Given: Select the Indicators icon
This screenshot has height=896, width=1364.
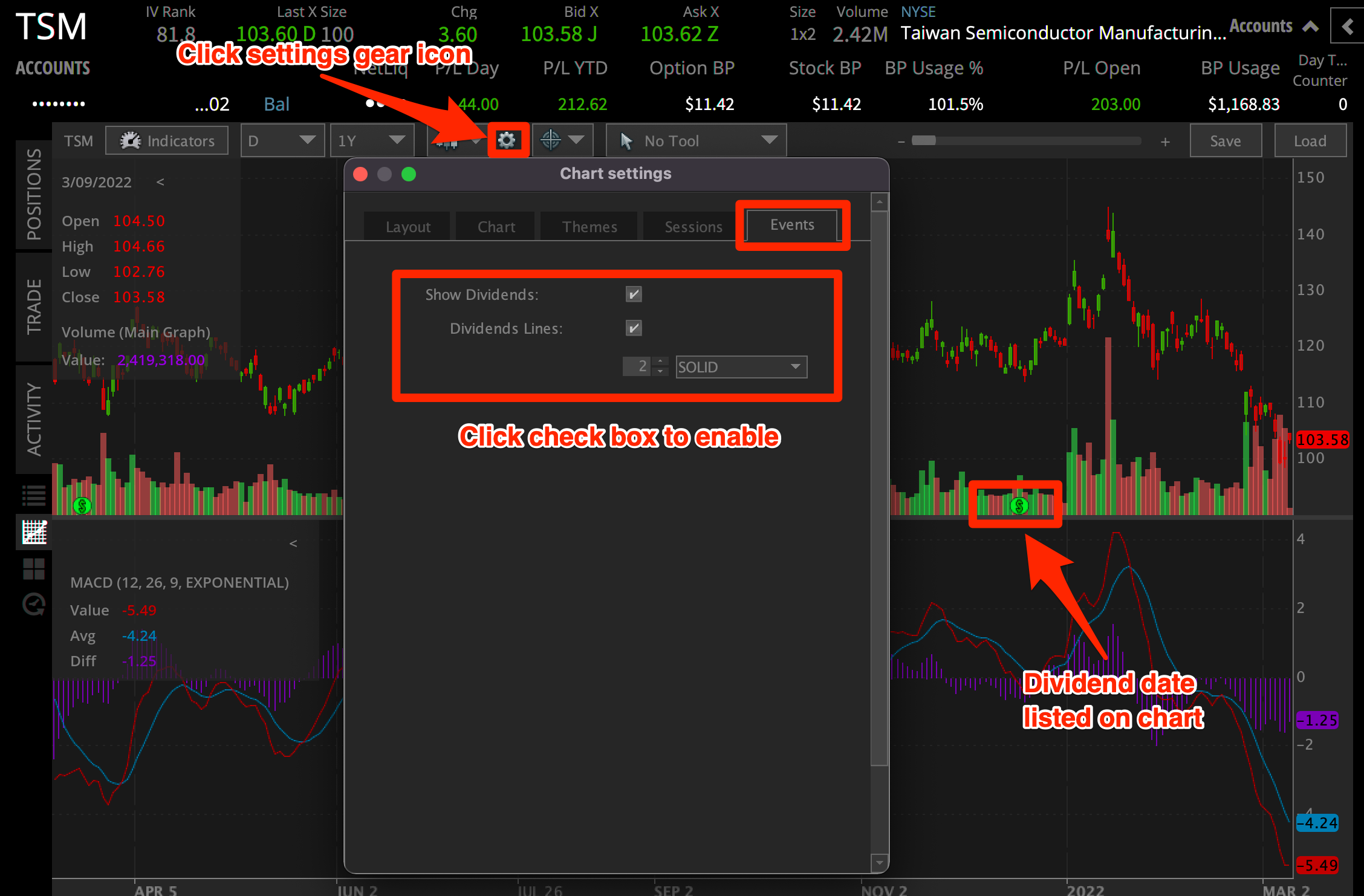Looking at the screenshot, I should coord(131,140).
